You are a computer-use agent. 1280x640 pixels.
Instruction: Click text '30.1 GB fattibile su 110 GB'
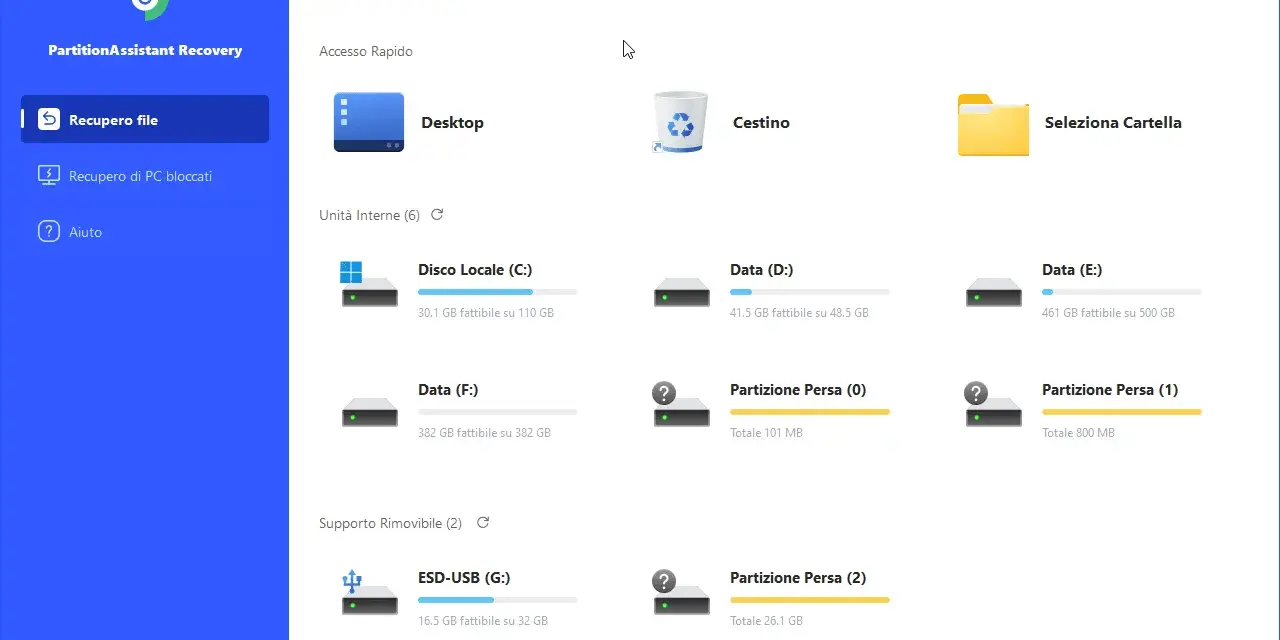[486, 313]
